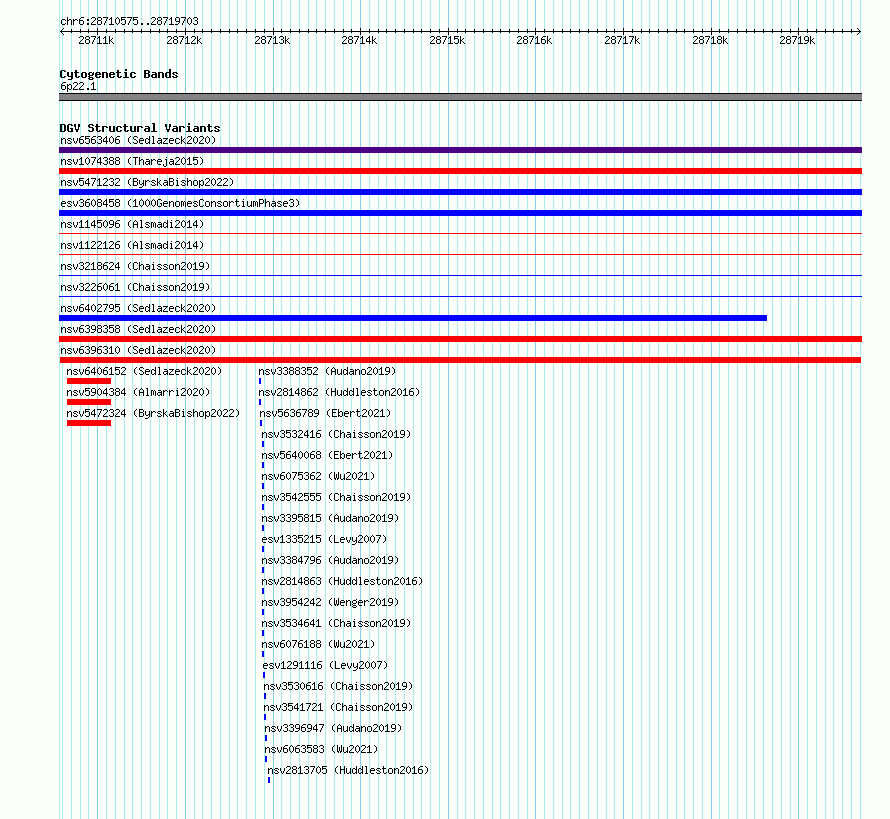Click the 28715k ruler tick label
This screenshot has width=890, height=819.
pos(447,40)
